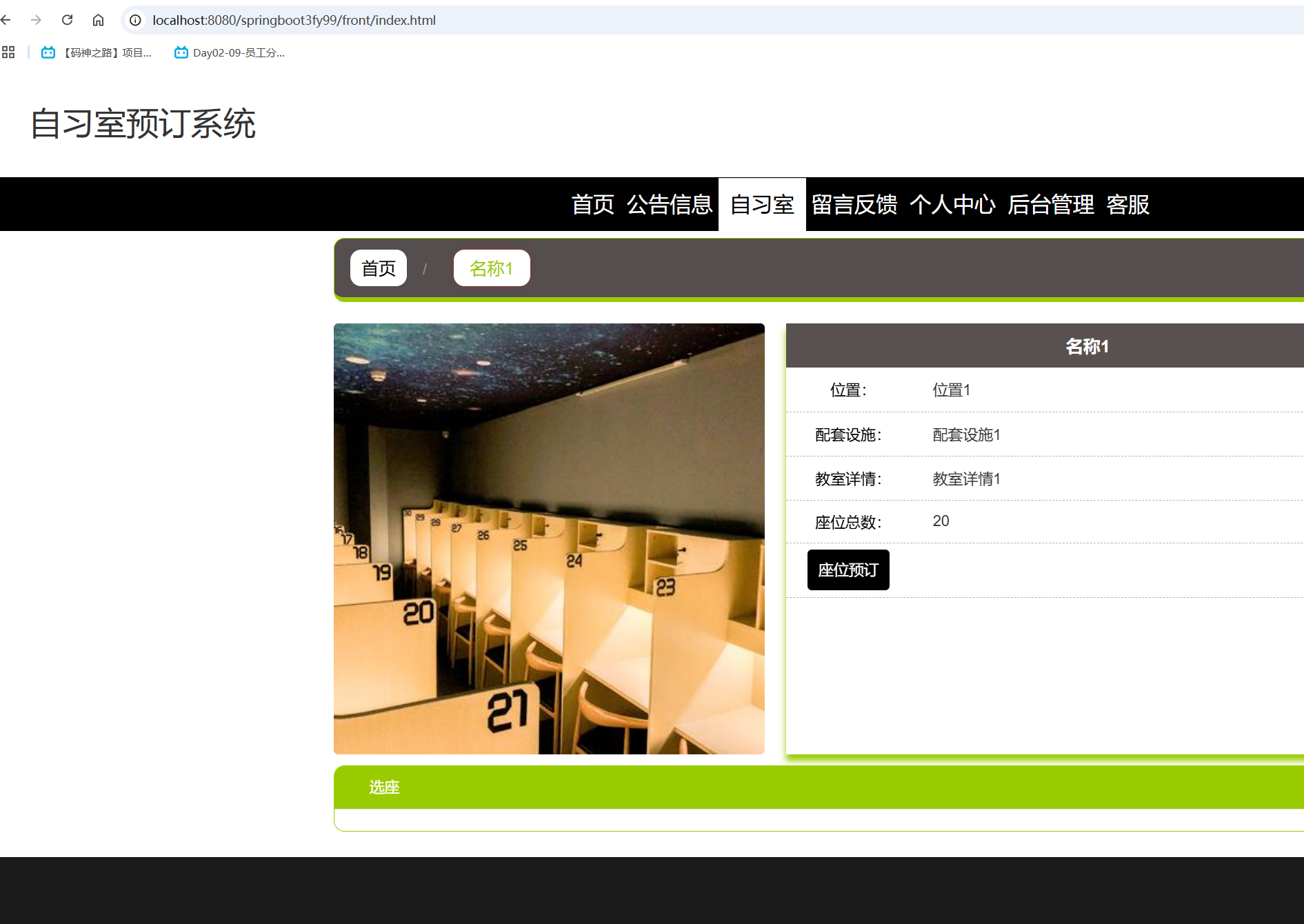Reload the current page
This screenshot has height=924, width=1304.
[67, 20]
